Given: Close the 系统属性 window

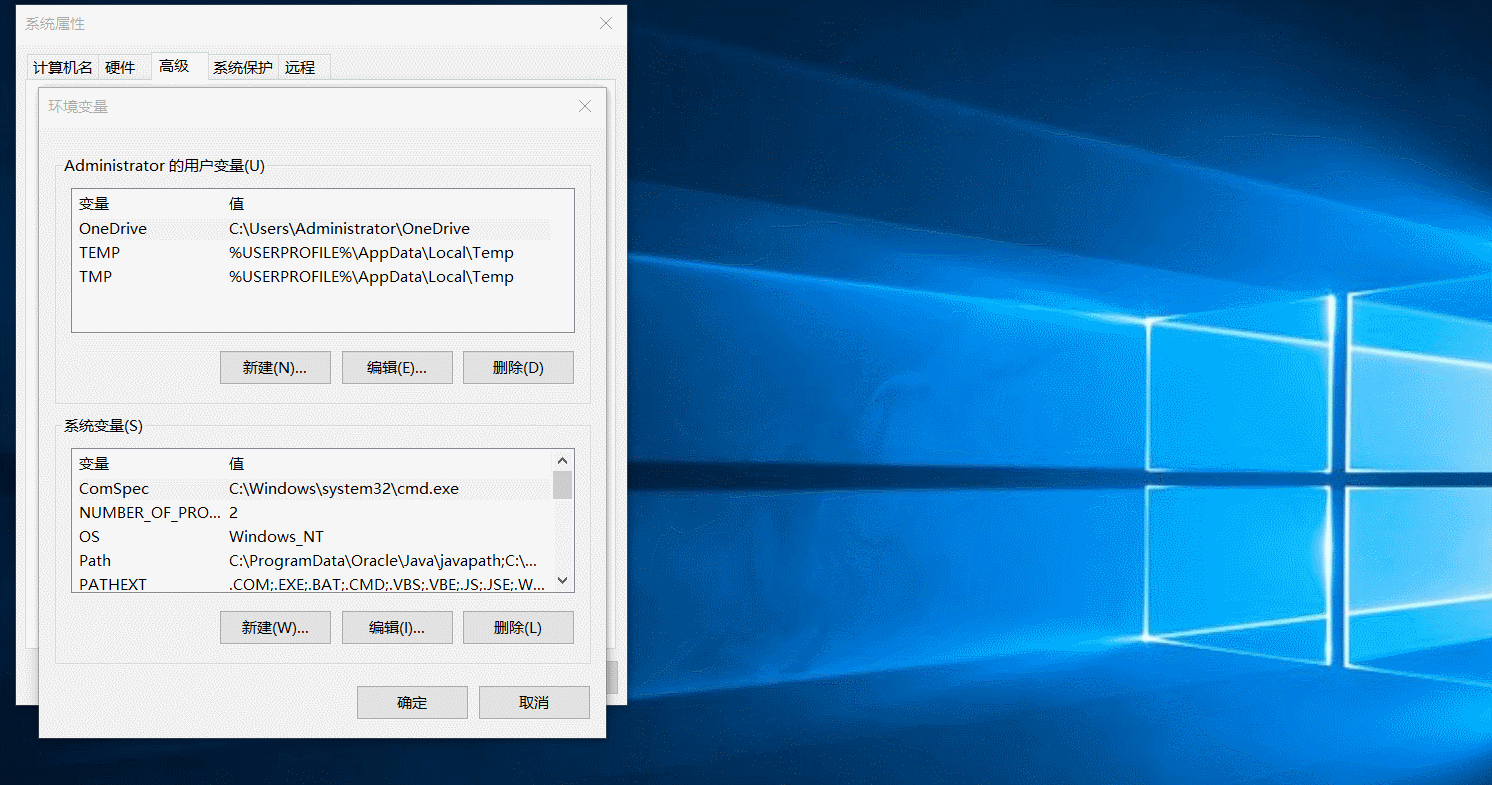Looking at the screenshot, I should (x=606, y=23).
